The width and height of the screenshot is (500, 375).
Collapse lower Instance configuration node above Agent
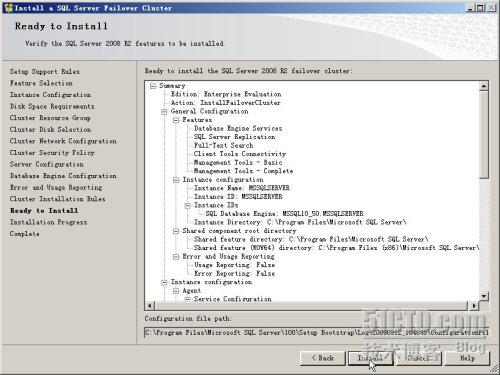click(164, 282)
